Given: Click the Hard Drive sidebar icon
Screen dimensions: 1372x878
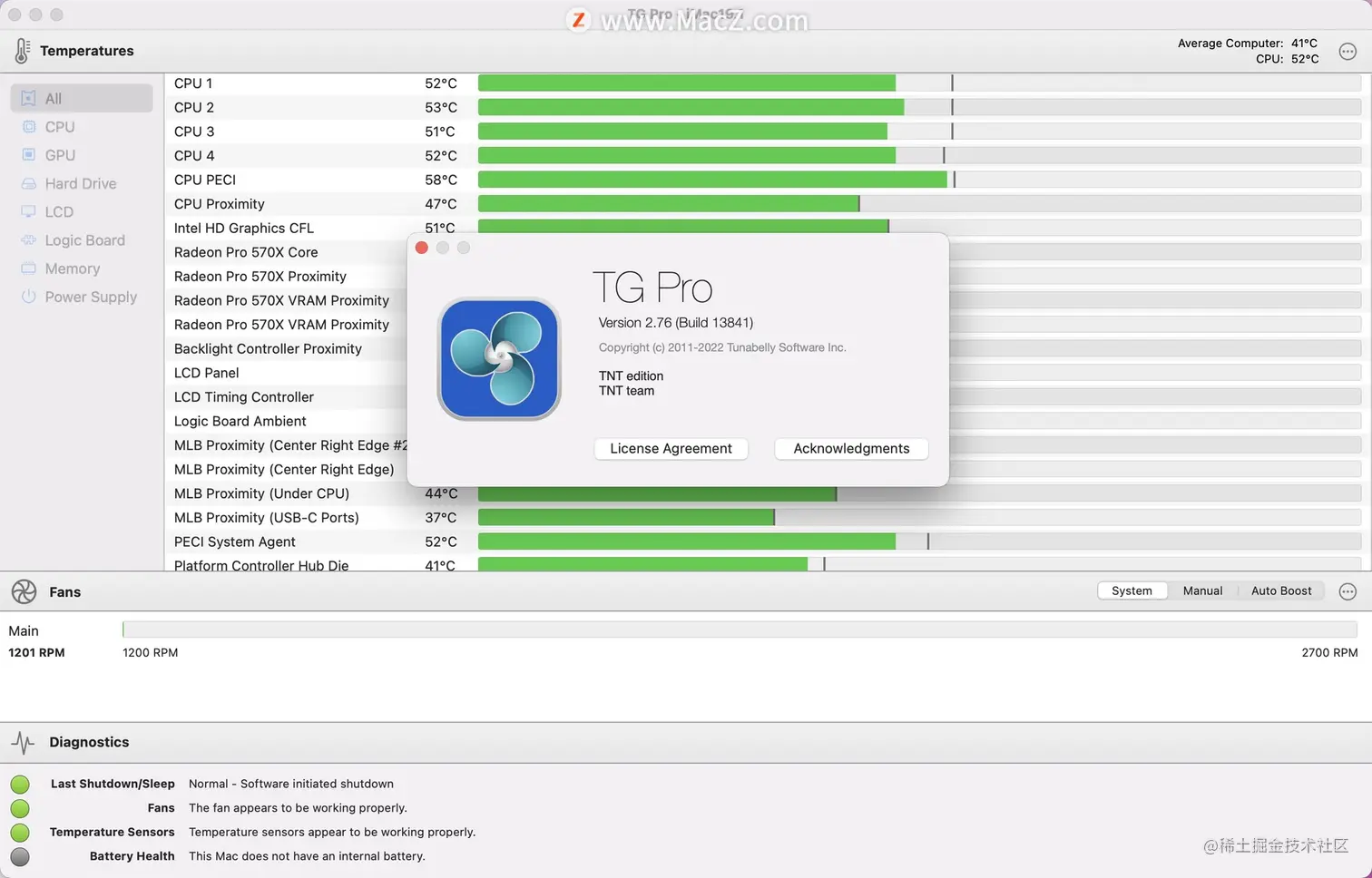Looking at the screenshot, I should (29, 183).
